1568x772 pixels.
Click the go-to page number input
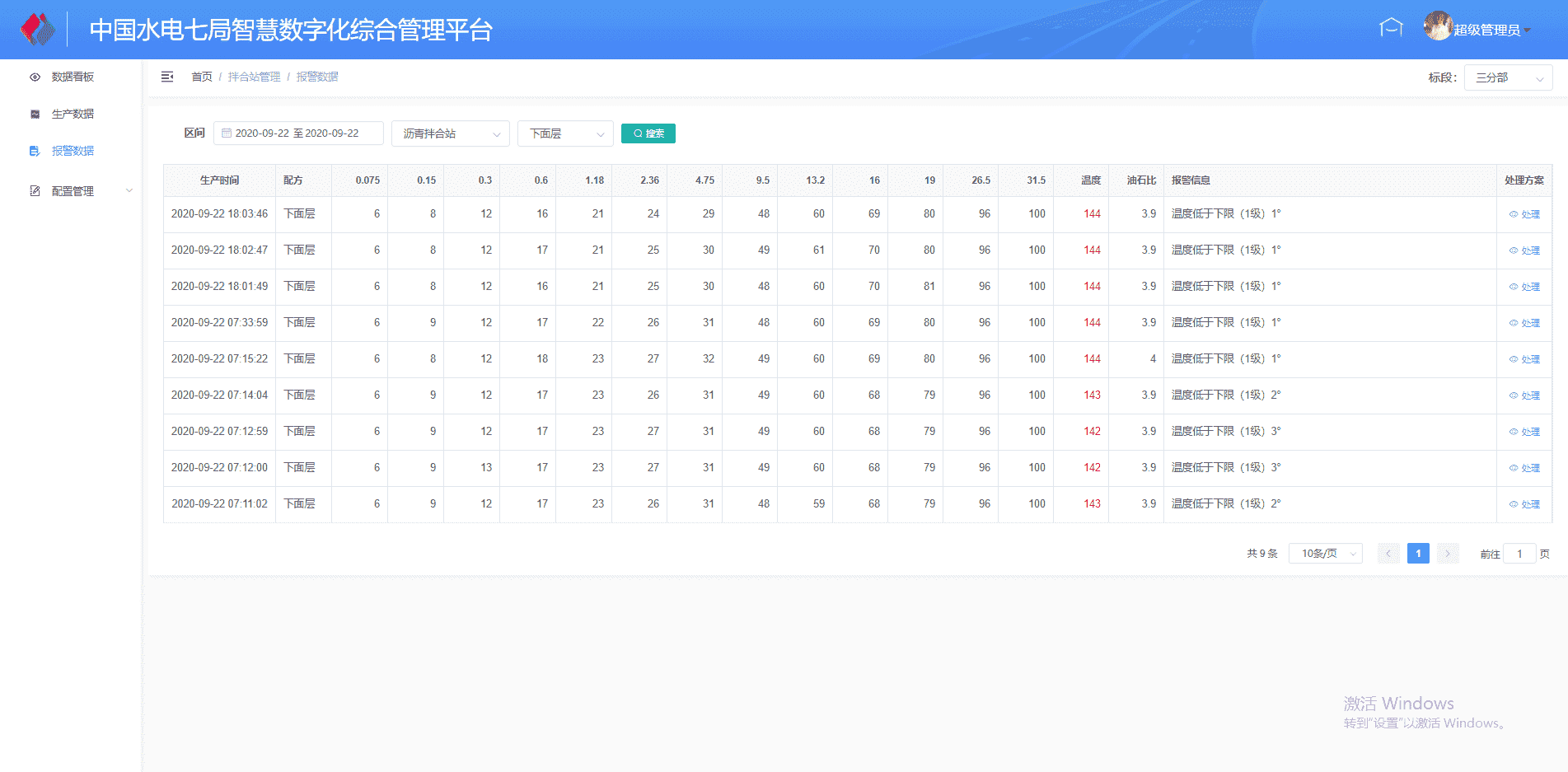tap(1519, 554)
